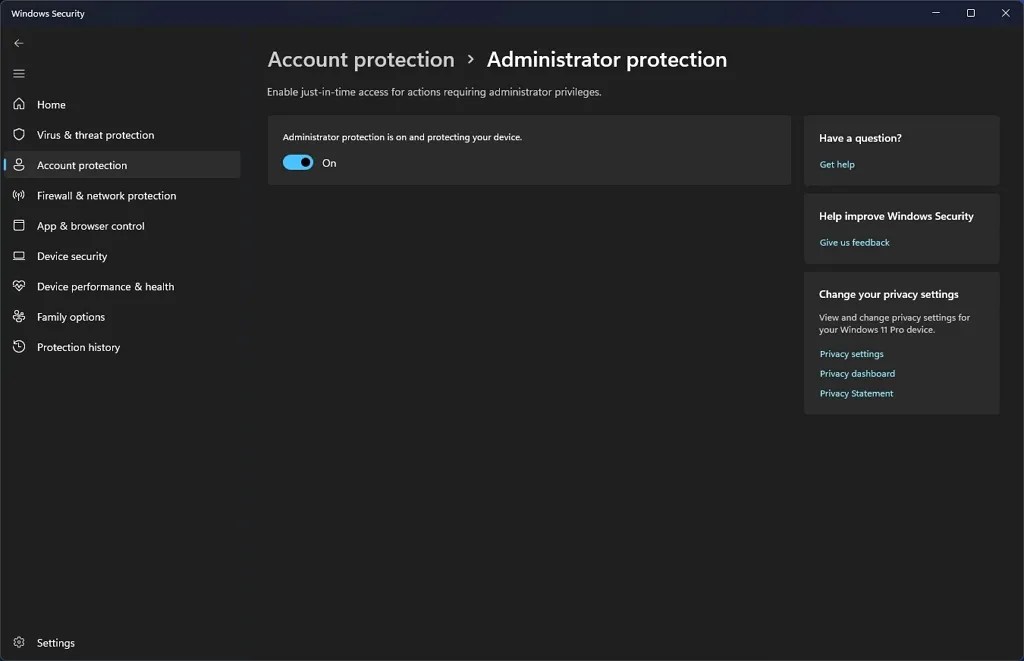Viewport: 1024px width, 661px height.
Task: Click the Windows Security title bar text
Action: click(x=48, y=13)
